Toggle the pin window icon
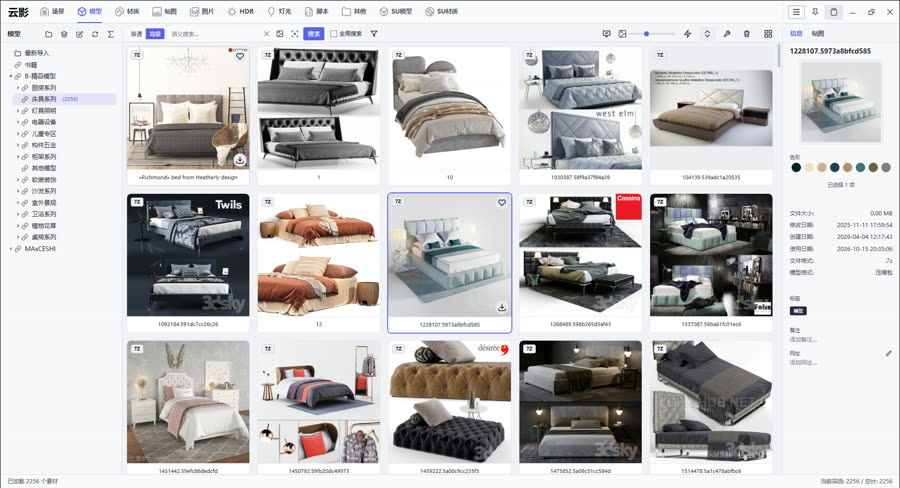The height and width of the screenshot is (488, 900). [814, 11]
